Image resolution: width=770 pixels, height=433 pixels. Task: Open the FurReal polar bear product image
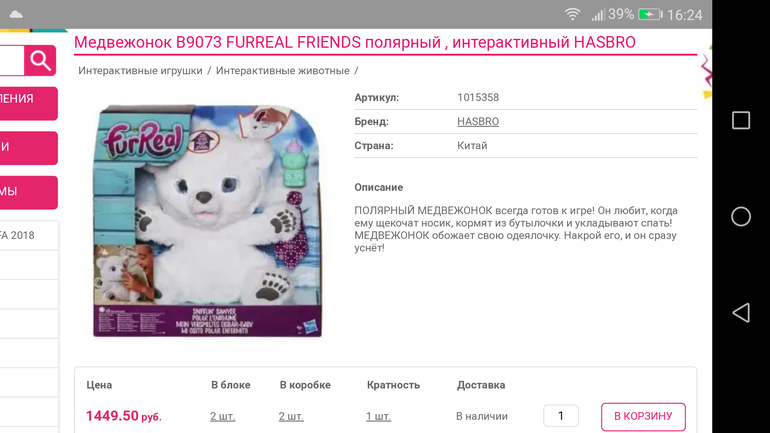point(207,220)
